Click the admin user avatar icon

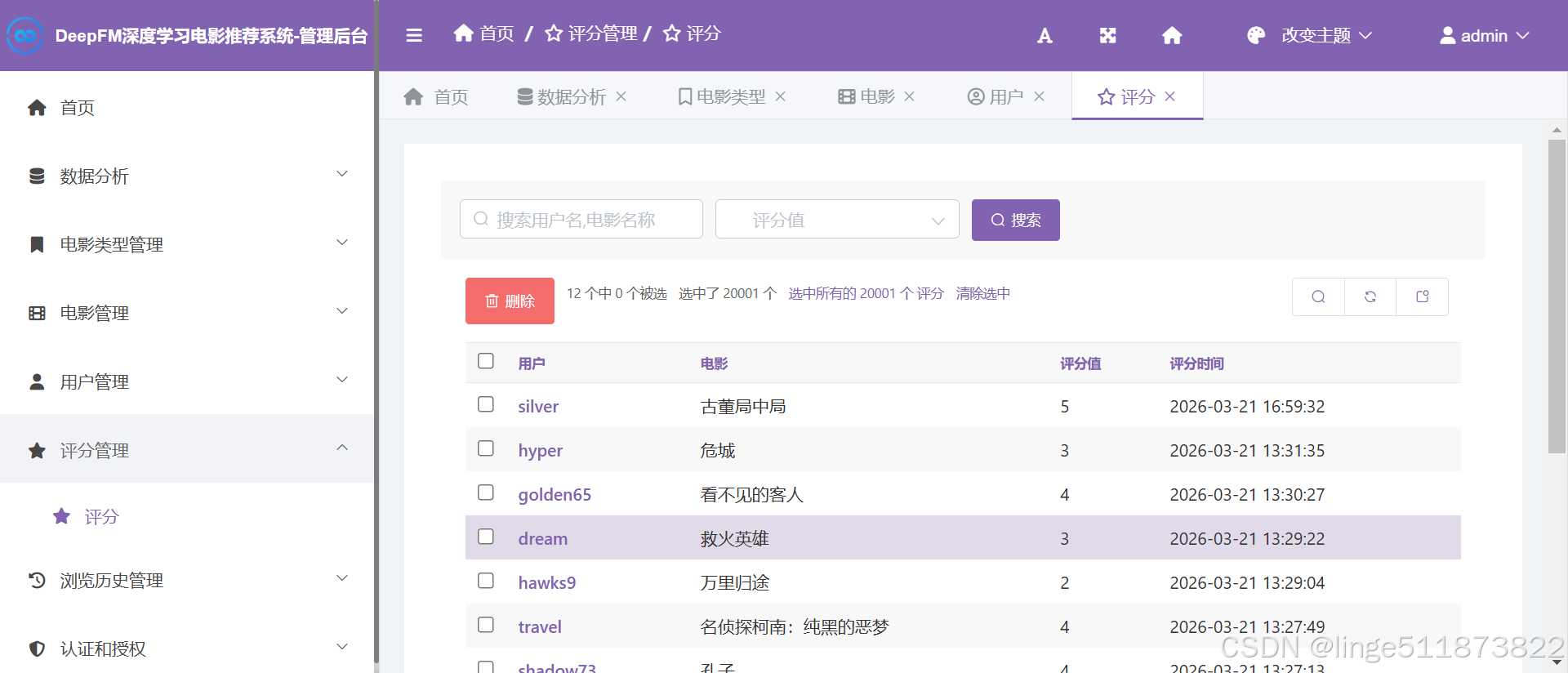click(1447, 35)
